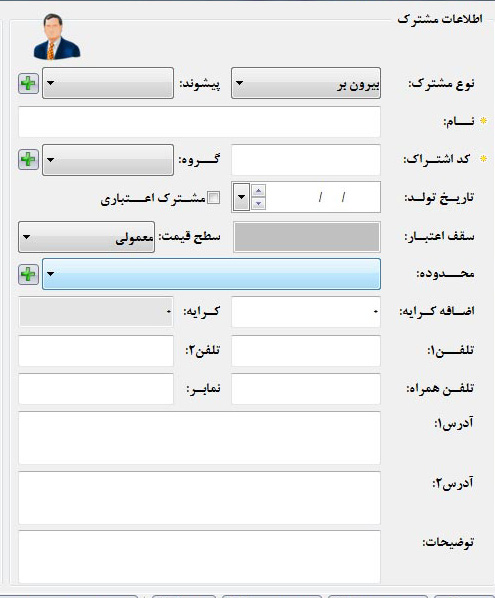Click the subscriber avatar picture
Screen dimensions: 495x598
pos(56,37)
